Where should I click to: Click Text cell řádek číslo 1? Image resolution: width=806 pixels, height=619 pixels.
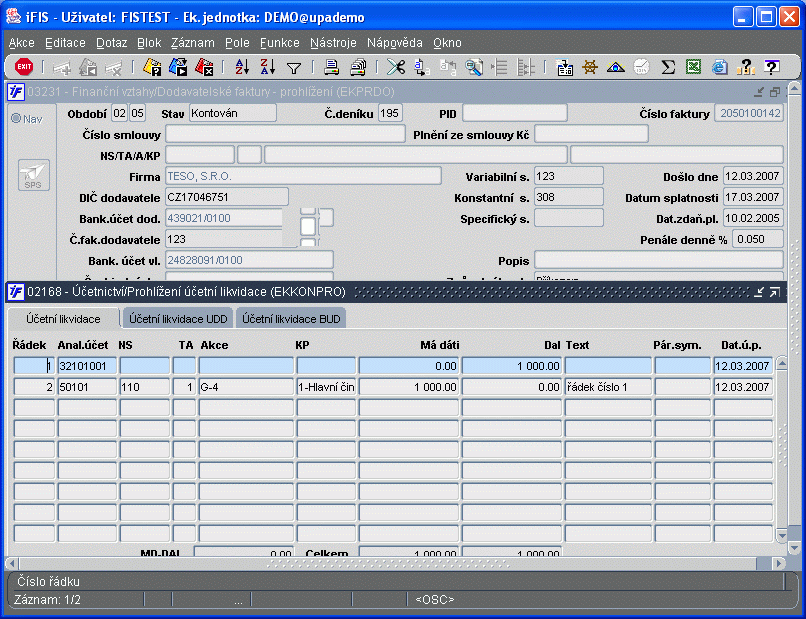pos(608,387)
